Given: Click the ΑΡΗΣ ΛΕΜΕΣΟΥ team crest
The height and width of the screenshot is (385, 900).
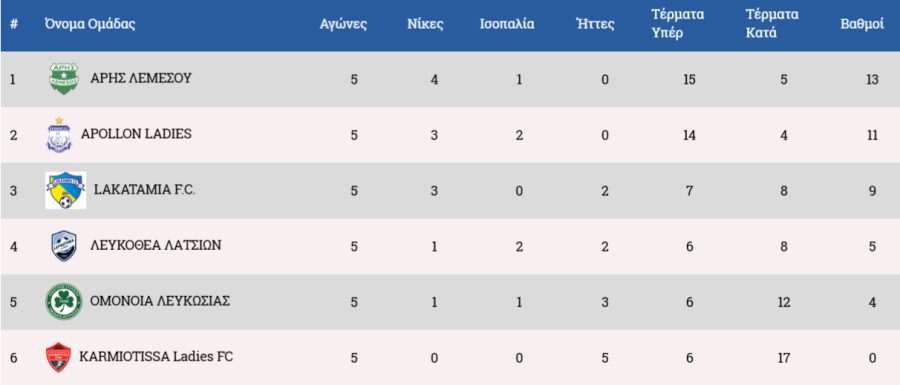Looking at the screenshot, I should (64, 79).
